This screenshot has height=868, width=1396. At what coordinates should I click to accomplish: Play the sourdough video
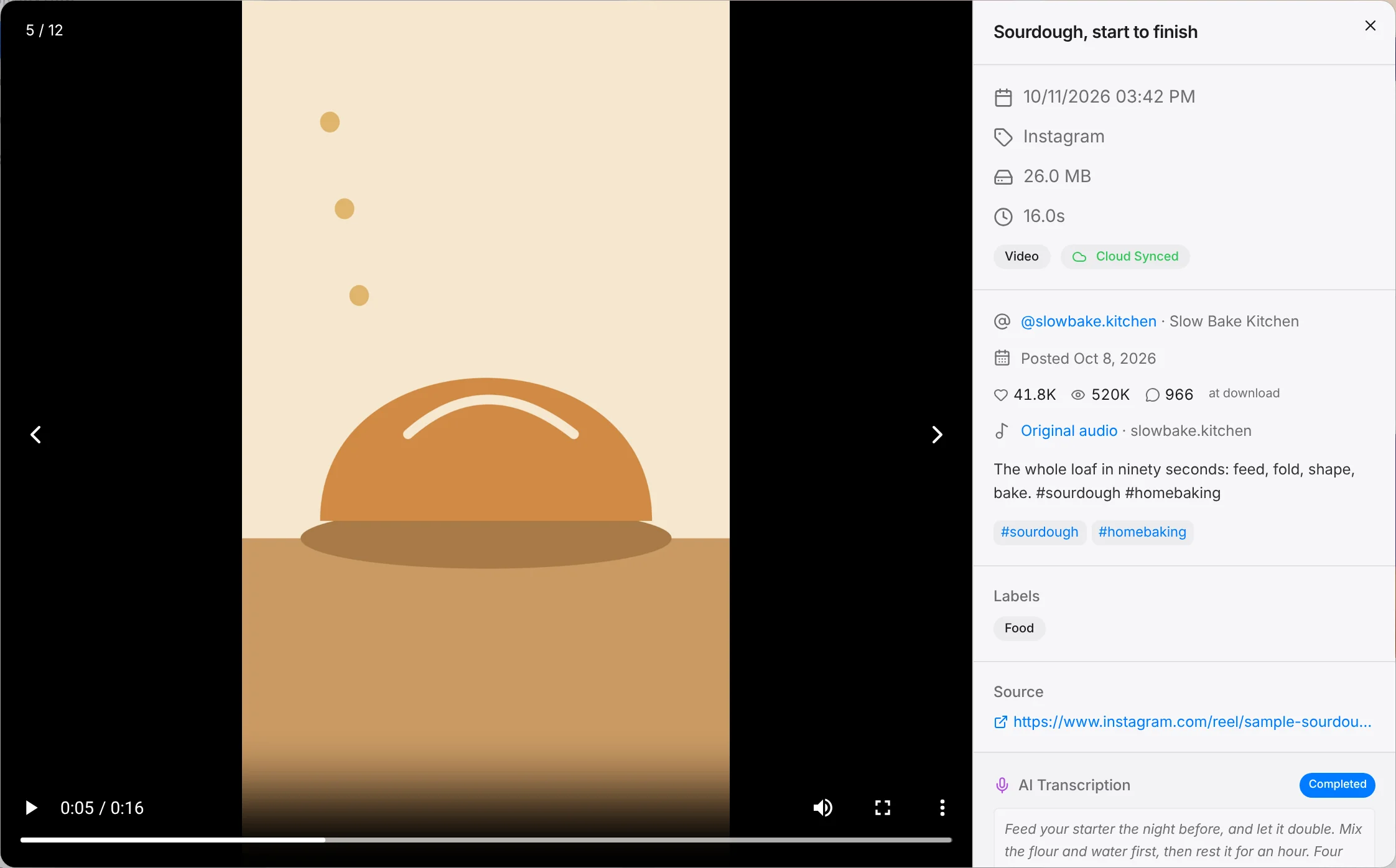pos(31,808)
